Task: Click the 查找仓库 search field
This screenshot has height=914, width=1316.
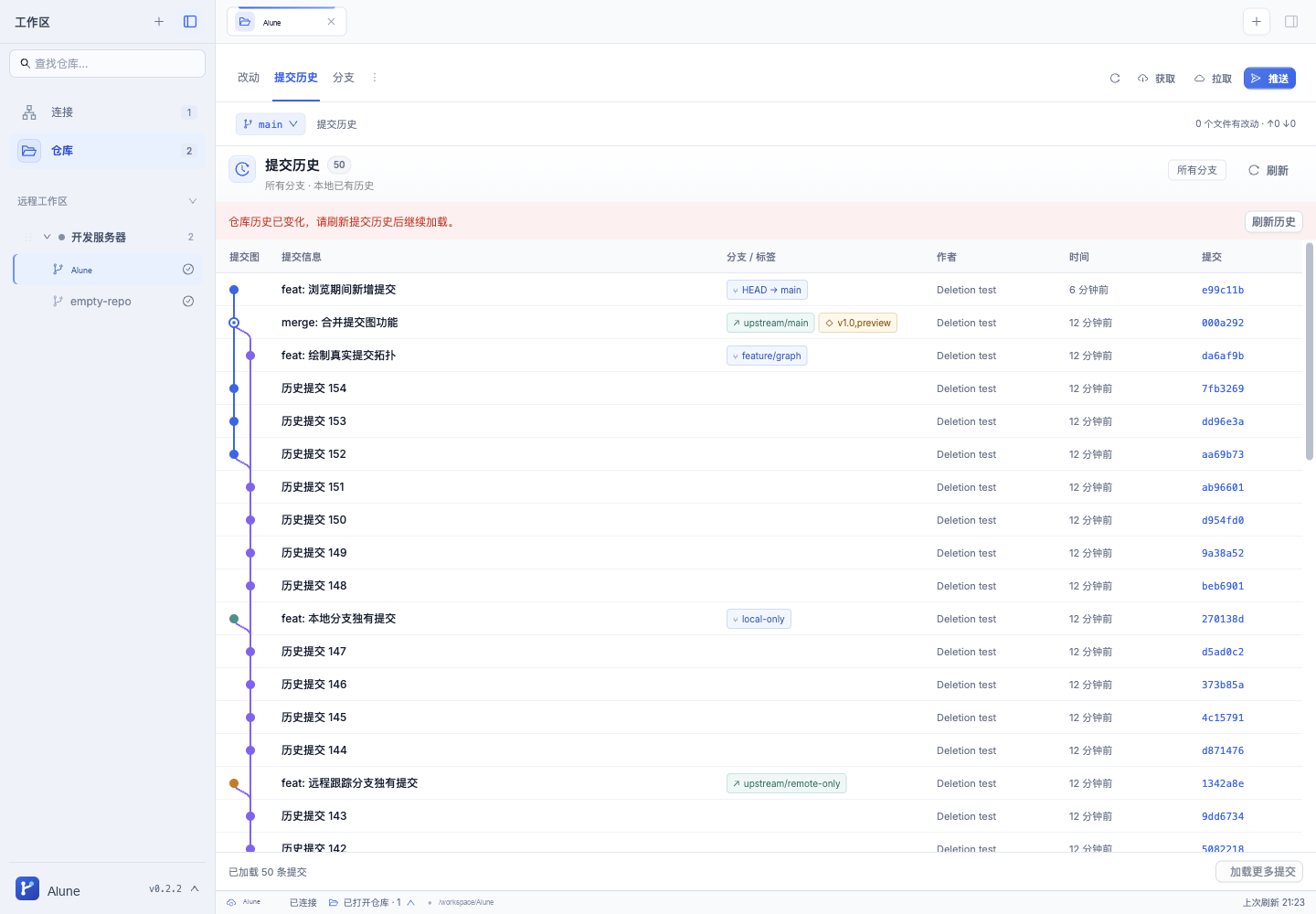Action: [108, 64]
